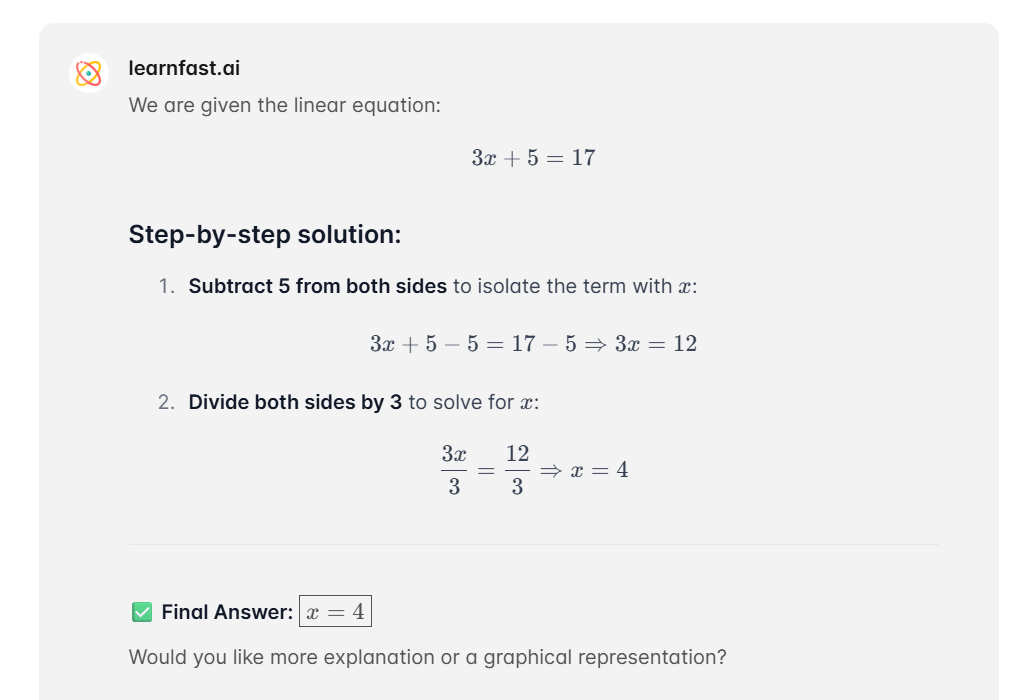This screenshot has height=700, width=1029.
Task: Click the list number 1 marker
Action: pyautogui.click(x=166, y=286)
